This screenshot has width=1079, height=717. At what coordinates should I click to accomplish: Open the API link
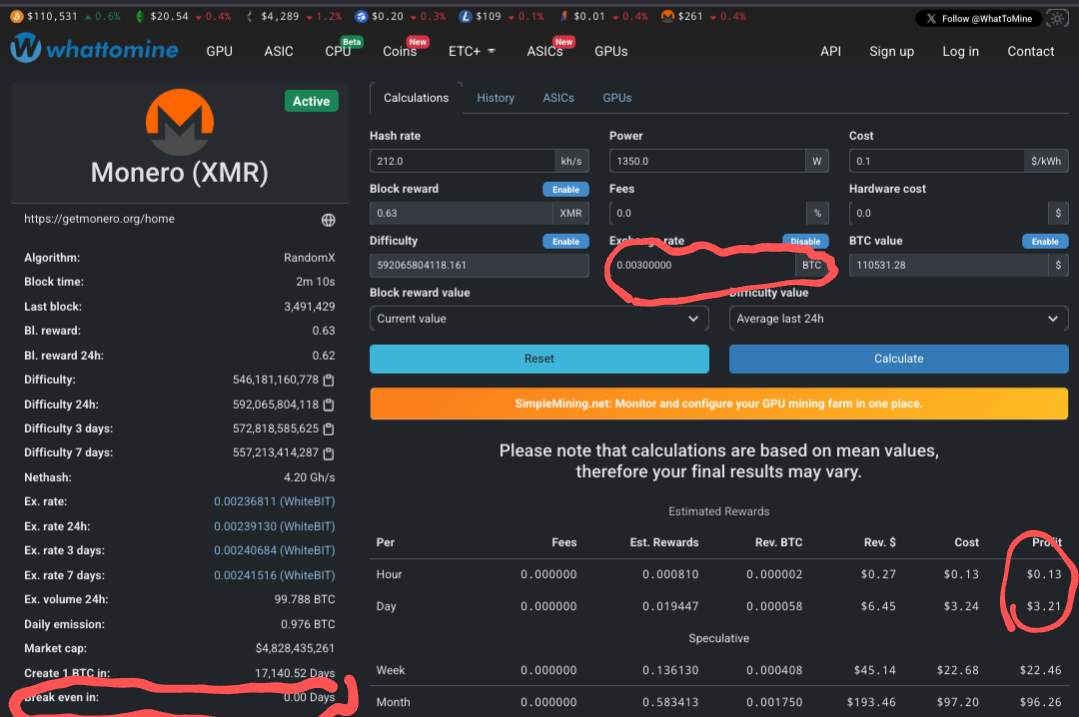pos(831,52)
